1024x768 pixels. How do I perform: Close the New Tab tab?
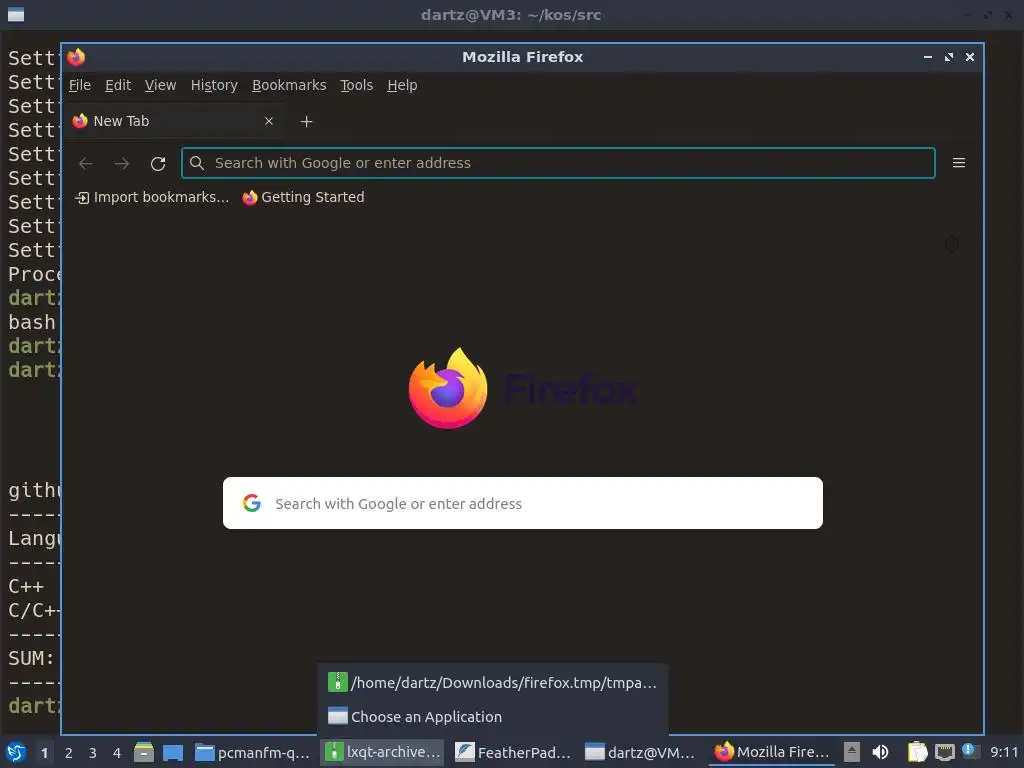click(x=268, y=121)
